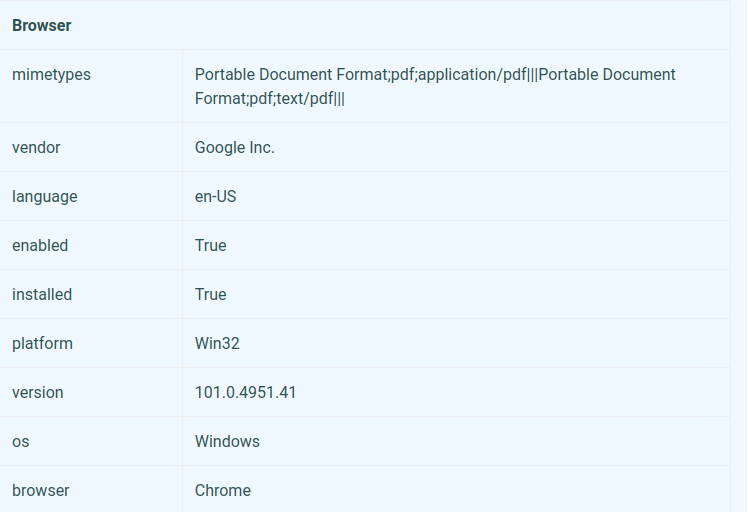Viewport: 748px width, 512px height.
Task: Click the language row label
Action: click(x=44, y=197)
